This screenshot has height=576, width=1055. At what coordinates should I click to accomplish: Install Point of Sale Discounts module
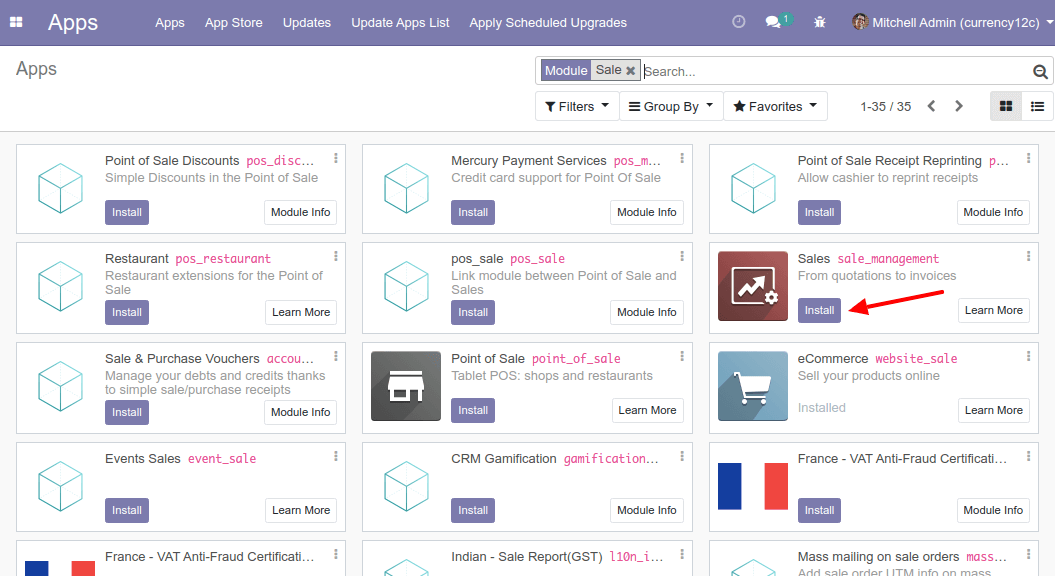[x=126, y=212]
